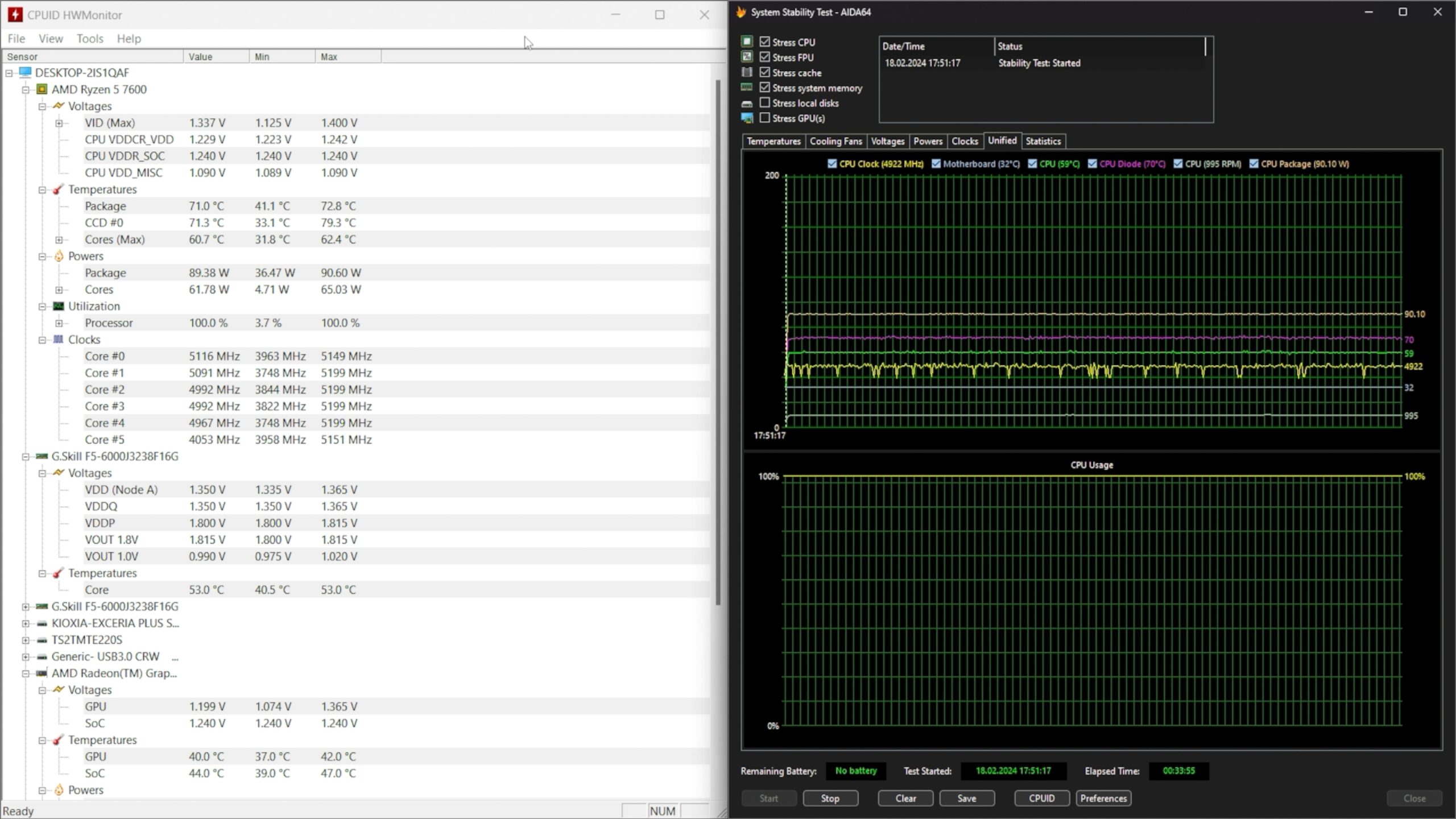Image resolution: width=1456 pixels, height=819 pixels.
Task: Collapse the Clocks section
Action: pyautogui.click(x=42, y=340)
